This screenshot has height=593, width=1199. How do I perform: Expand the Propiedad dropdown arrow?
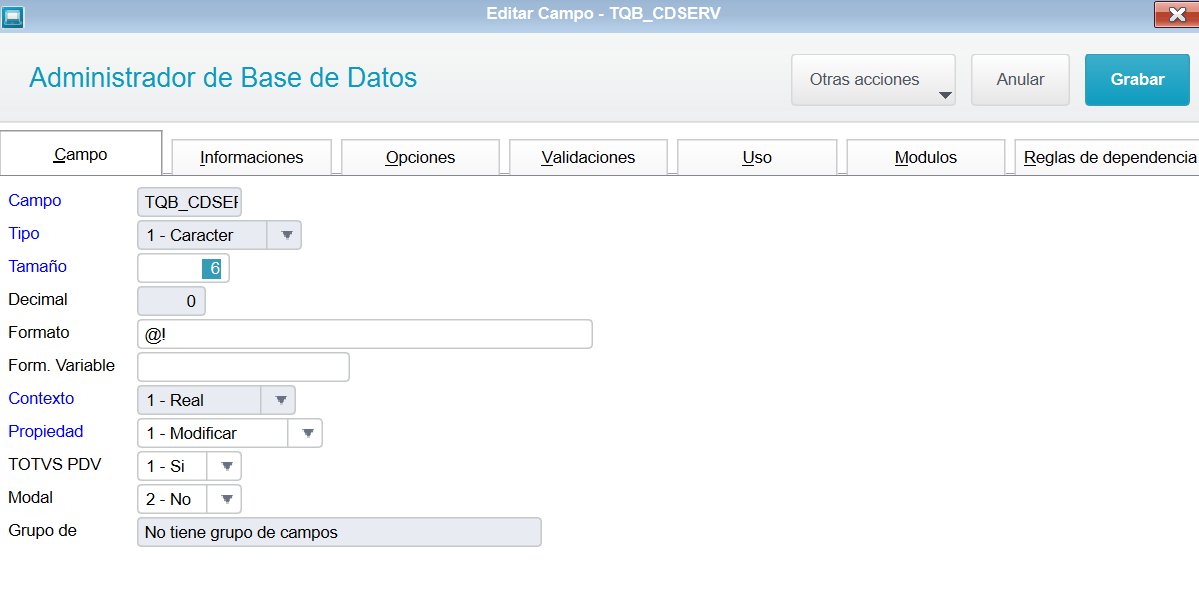305,432
